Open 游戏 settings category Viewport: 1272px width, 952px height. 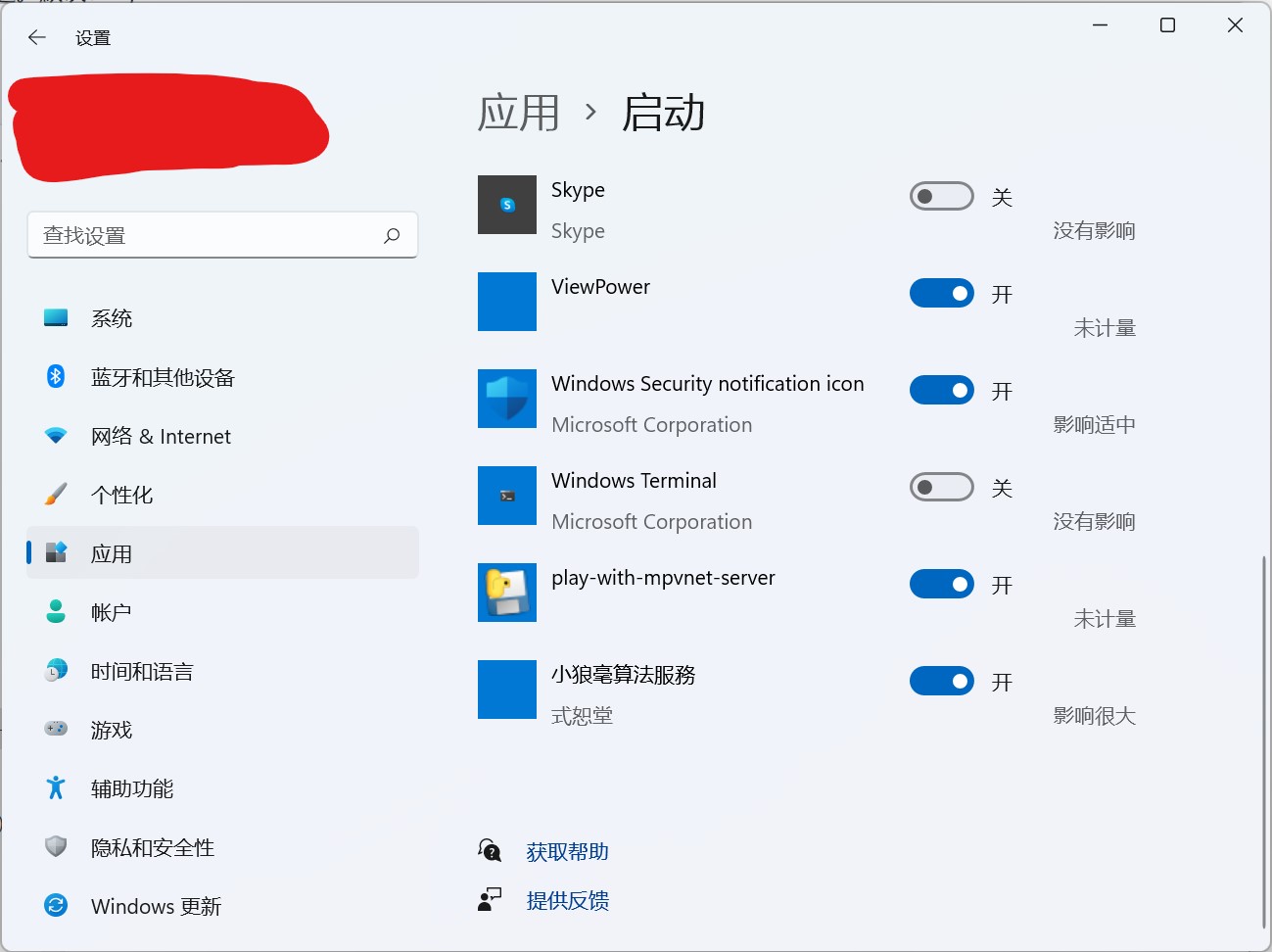(x=222, y=730)
